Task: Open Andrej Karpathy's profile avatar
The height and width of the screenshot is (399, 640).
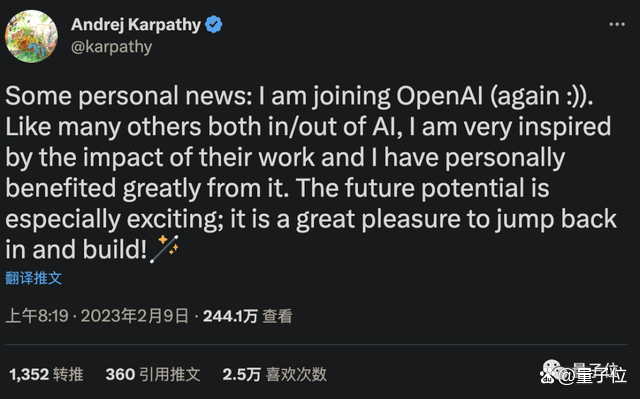Action: click(31, 37)
